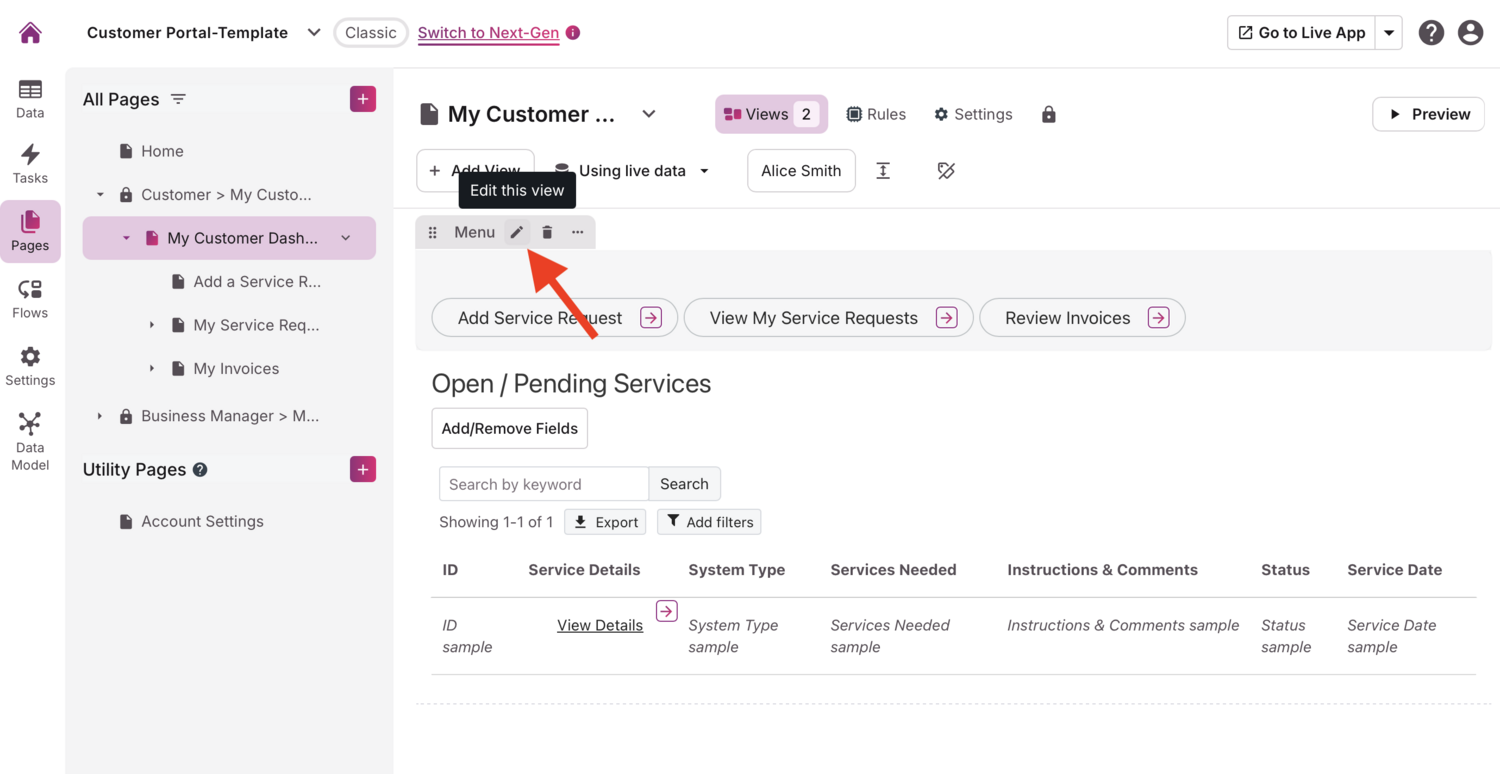Screen dimensions: 1500x774
Task: Switch to the Rules tab
Action: point(876,115)
